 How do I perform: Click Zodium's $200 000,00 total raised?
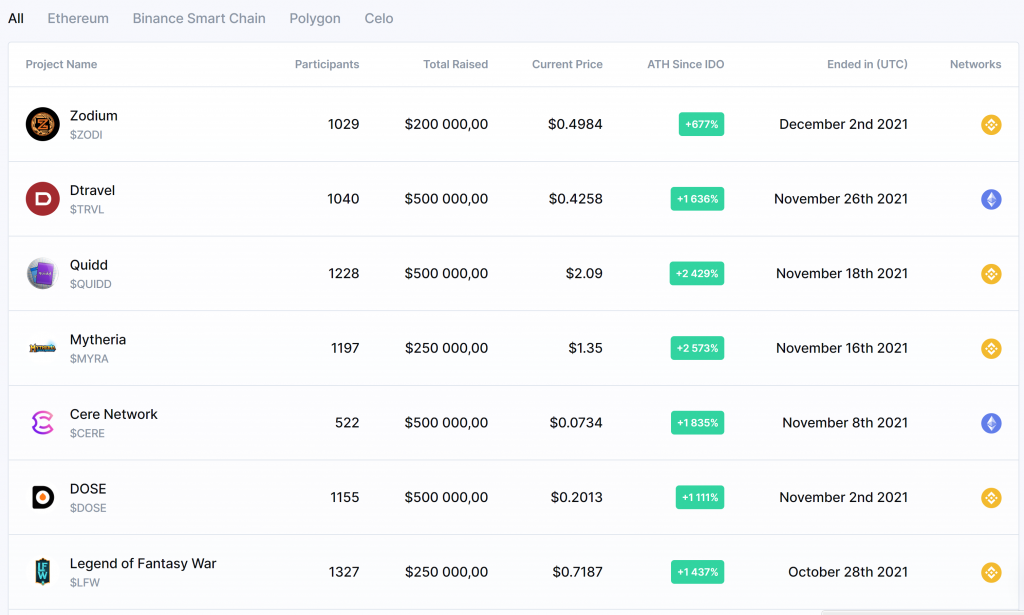pos(446,124)
